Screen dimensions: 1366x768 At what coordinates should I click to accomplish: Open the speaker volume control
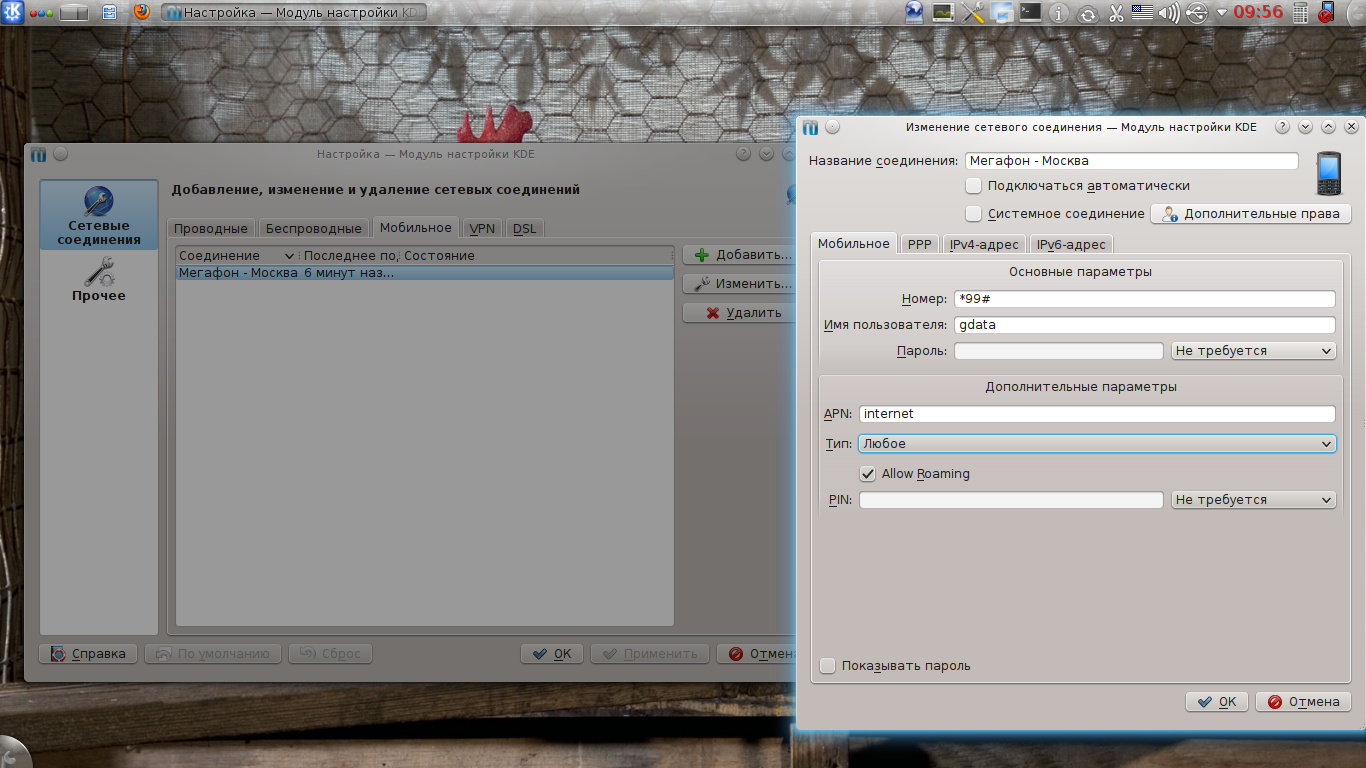pyautogui.click(x=1169, y=14)
